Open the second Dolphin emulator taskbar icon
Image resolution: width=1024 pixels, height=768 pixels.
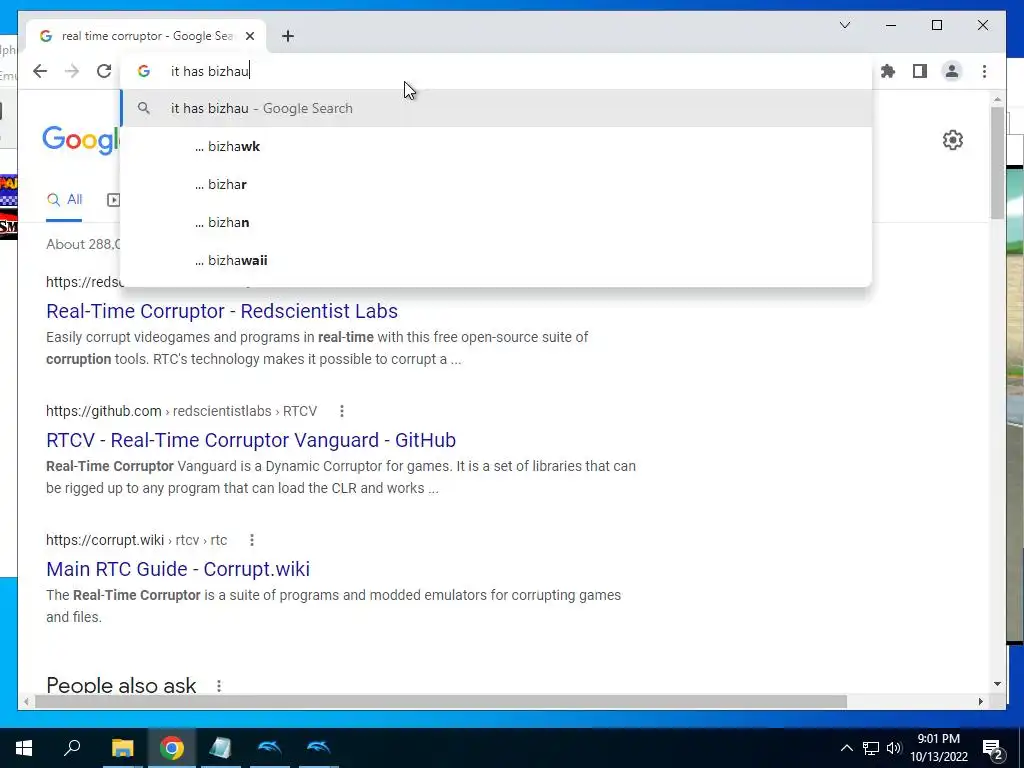(x=318, y=748)
